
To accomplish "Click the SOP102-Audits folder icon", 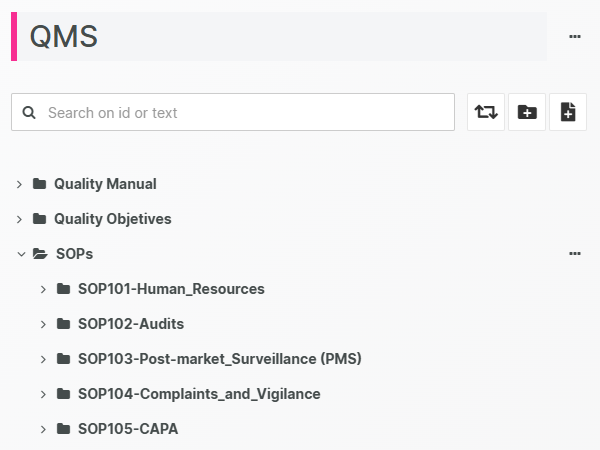I will 64,324.
